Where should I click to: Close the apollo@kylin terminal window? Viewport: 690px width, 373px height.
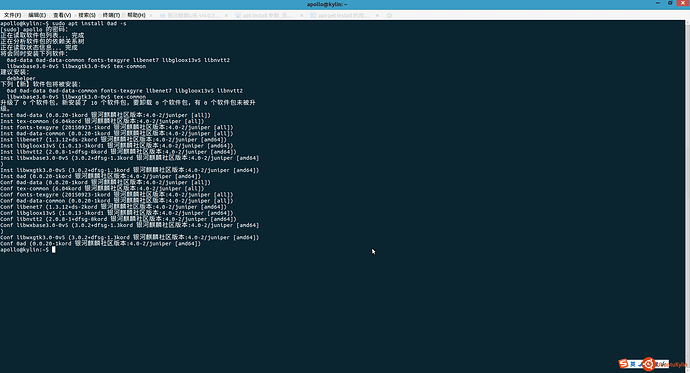point(683,4)
